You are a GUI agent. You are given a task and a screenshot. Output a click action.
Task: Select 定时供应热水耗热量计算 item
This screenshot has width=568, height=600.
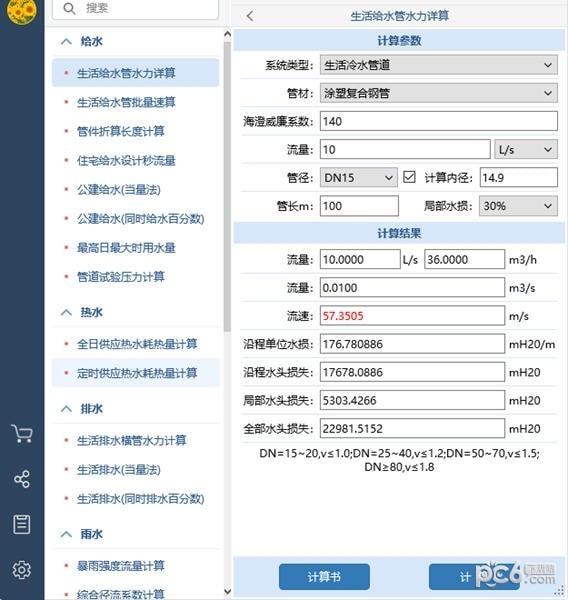(135, 373)
